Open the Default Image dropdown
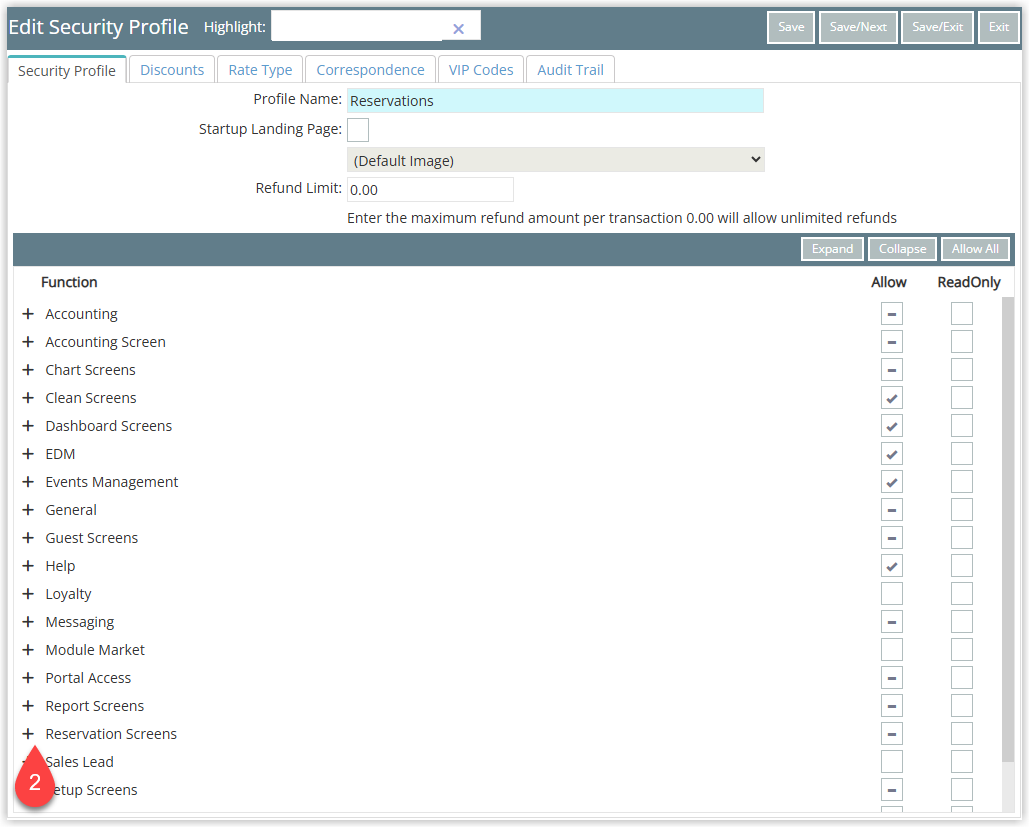 coord(555,160)
